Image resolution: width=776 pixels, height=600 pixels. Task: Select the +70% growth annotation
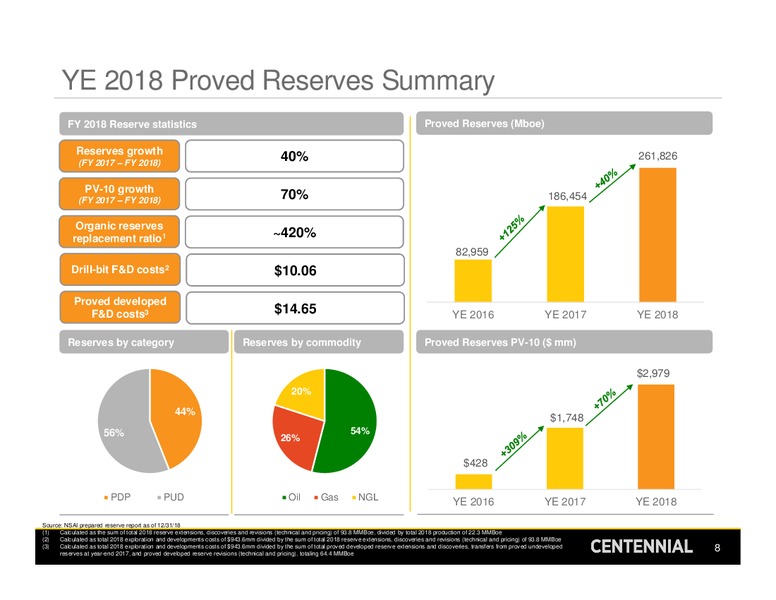[x=605, y=399]
